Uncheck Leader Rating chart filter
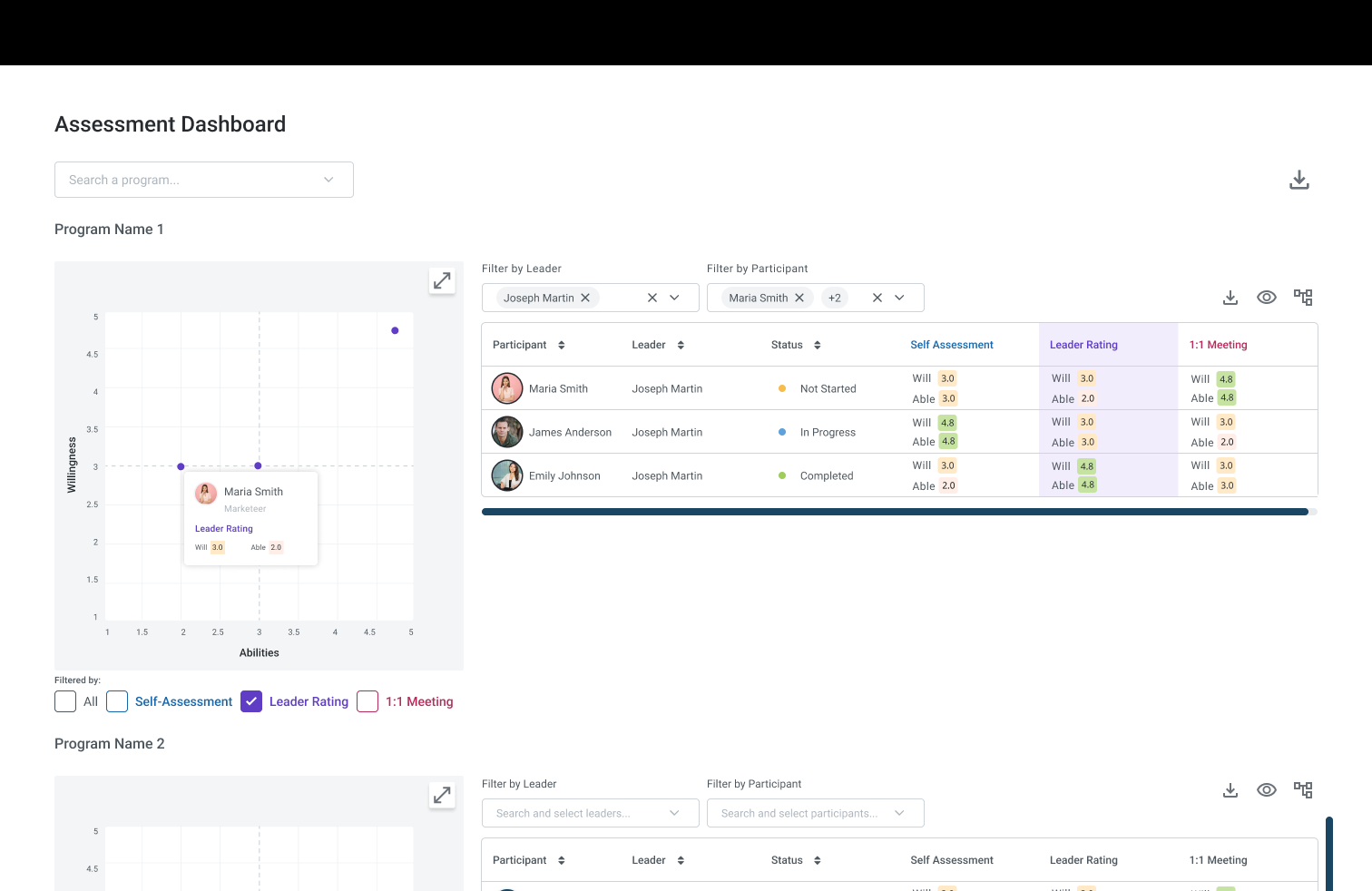 click(x=251, y=701)
